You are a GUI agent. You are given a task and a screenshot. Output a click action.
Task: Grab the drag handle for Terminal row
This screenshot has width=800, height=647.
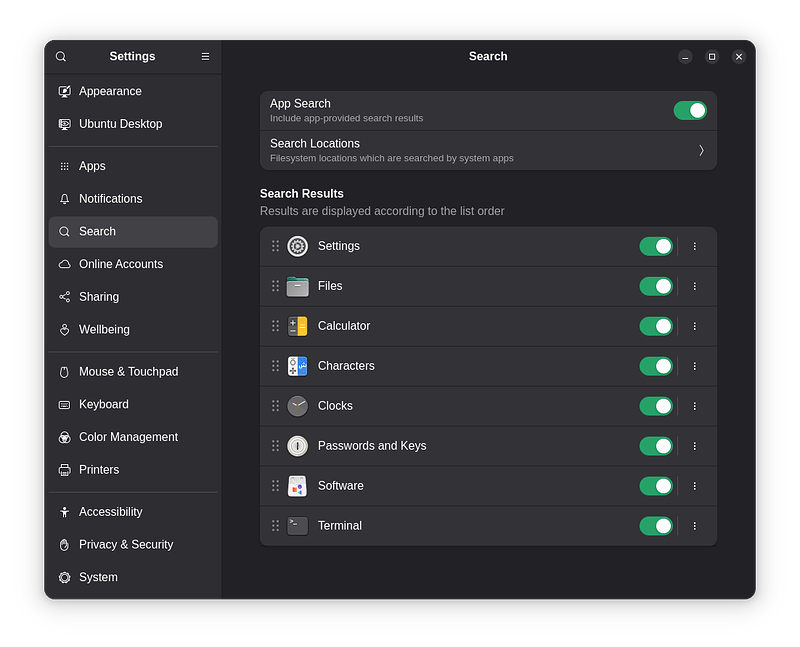[276, 526]
